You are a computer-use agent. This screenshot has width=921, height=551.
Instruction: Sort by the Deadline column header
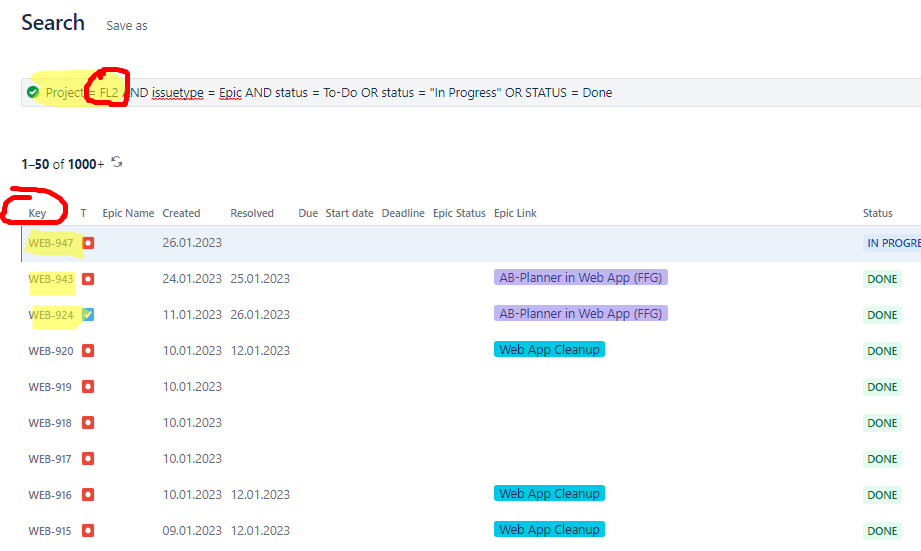tap(403, 213)
